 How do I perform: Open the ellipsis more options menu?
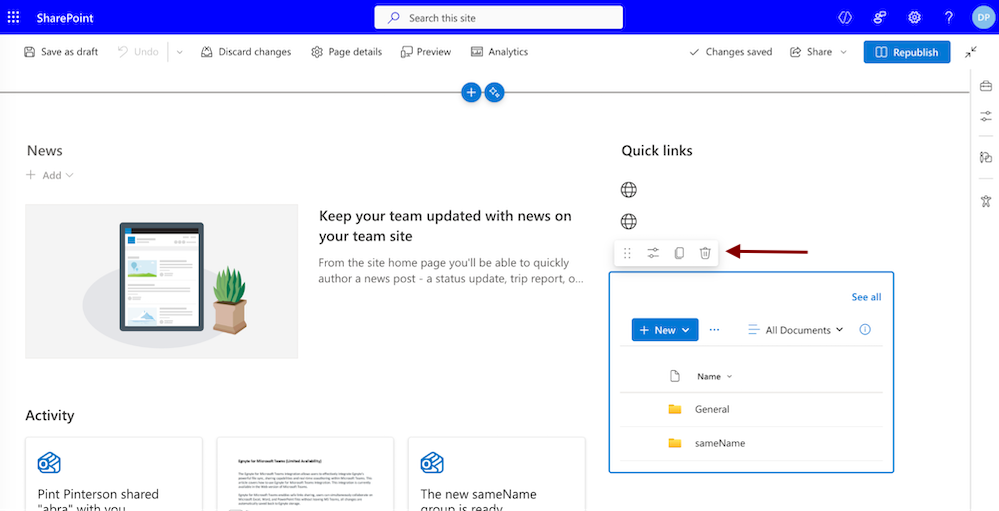point(714,330)
